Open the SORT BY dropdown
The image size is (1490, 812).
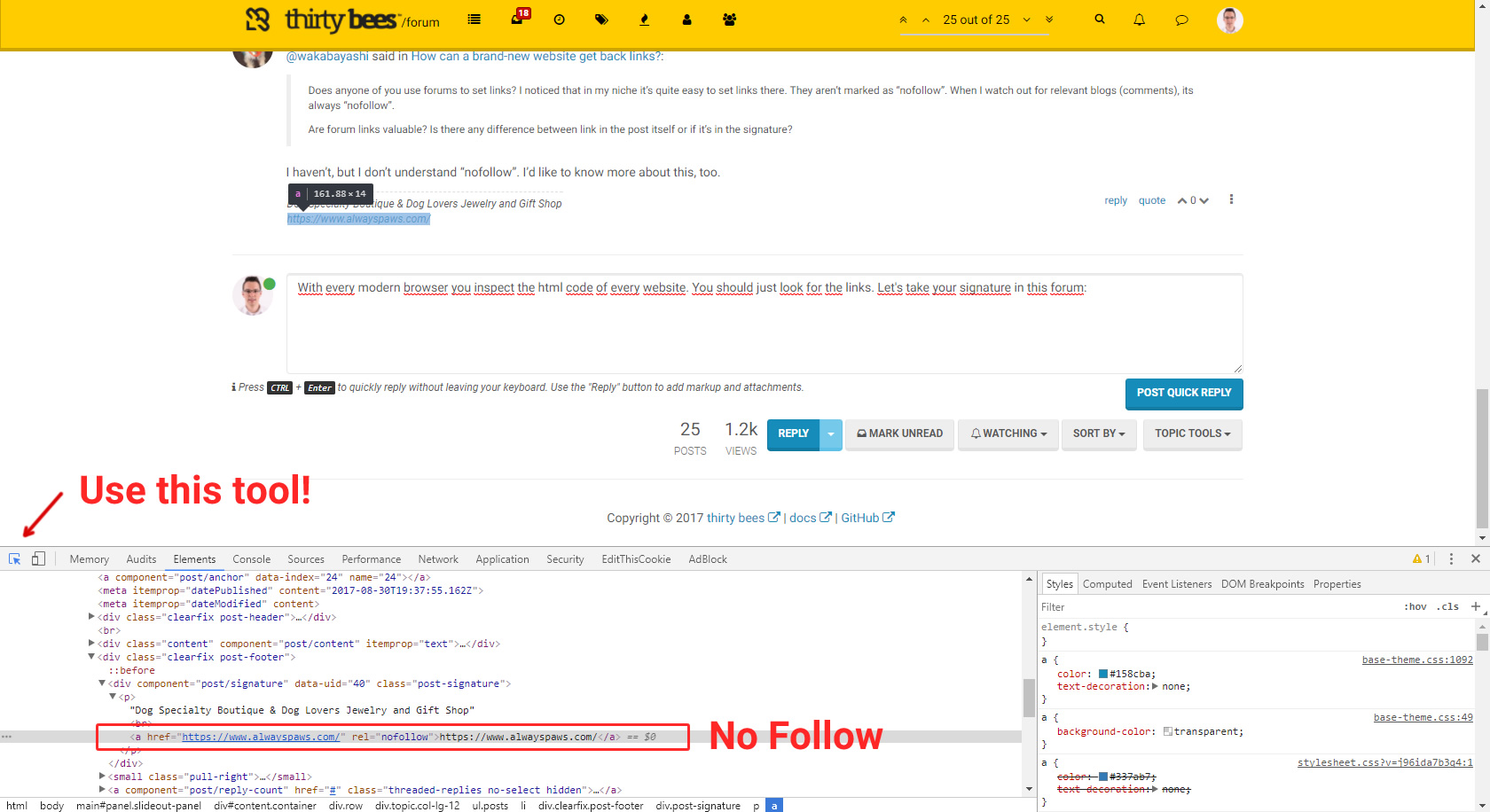[1098, 433]
